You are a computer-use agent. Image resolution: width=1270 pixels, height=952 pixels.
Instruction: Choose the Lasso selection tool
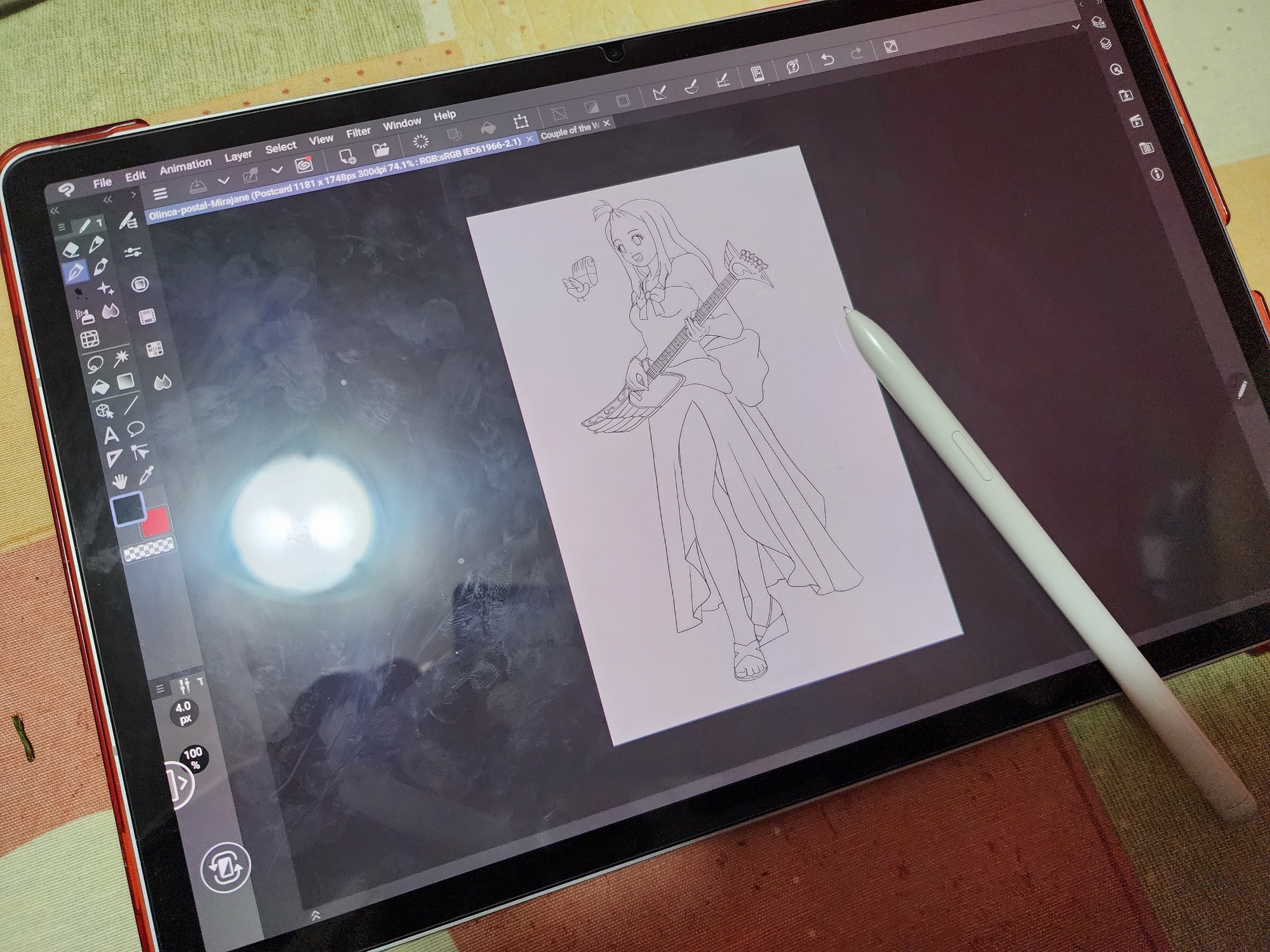pos(95,364)
